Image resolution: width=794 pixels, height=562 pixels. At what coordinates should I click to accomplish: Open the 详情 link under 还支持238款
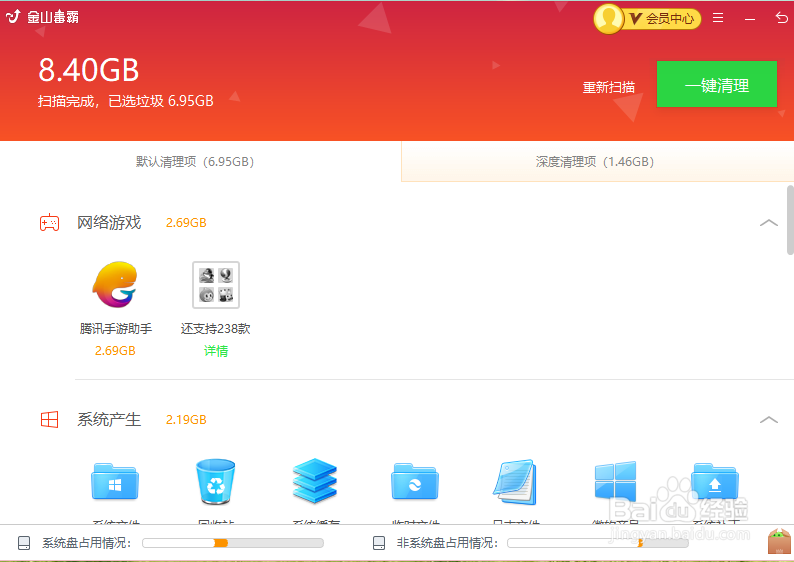coord(216,350)
